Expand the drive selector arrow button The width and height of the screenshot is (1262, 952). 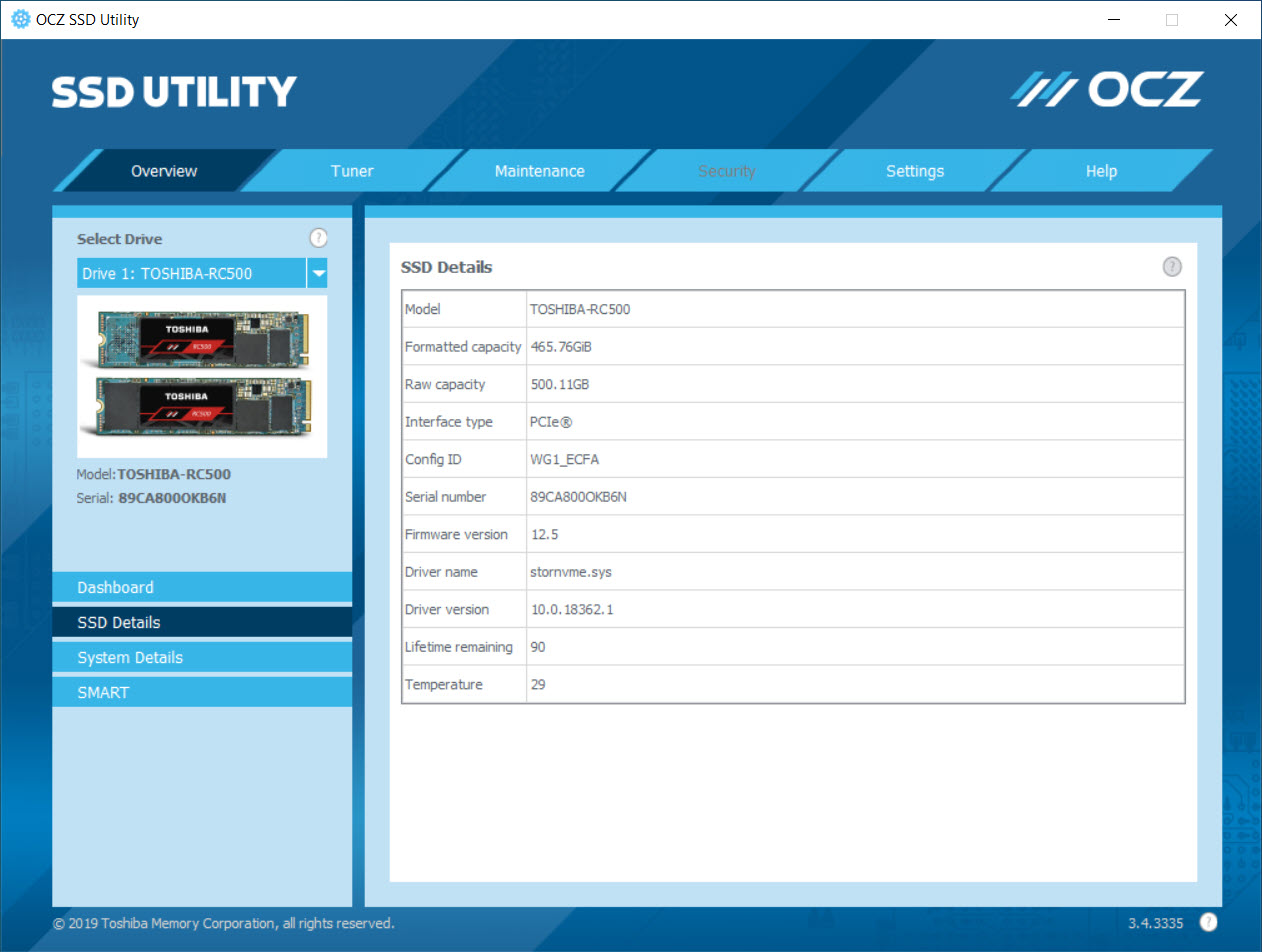click(x=317, y=273)
